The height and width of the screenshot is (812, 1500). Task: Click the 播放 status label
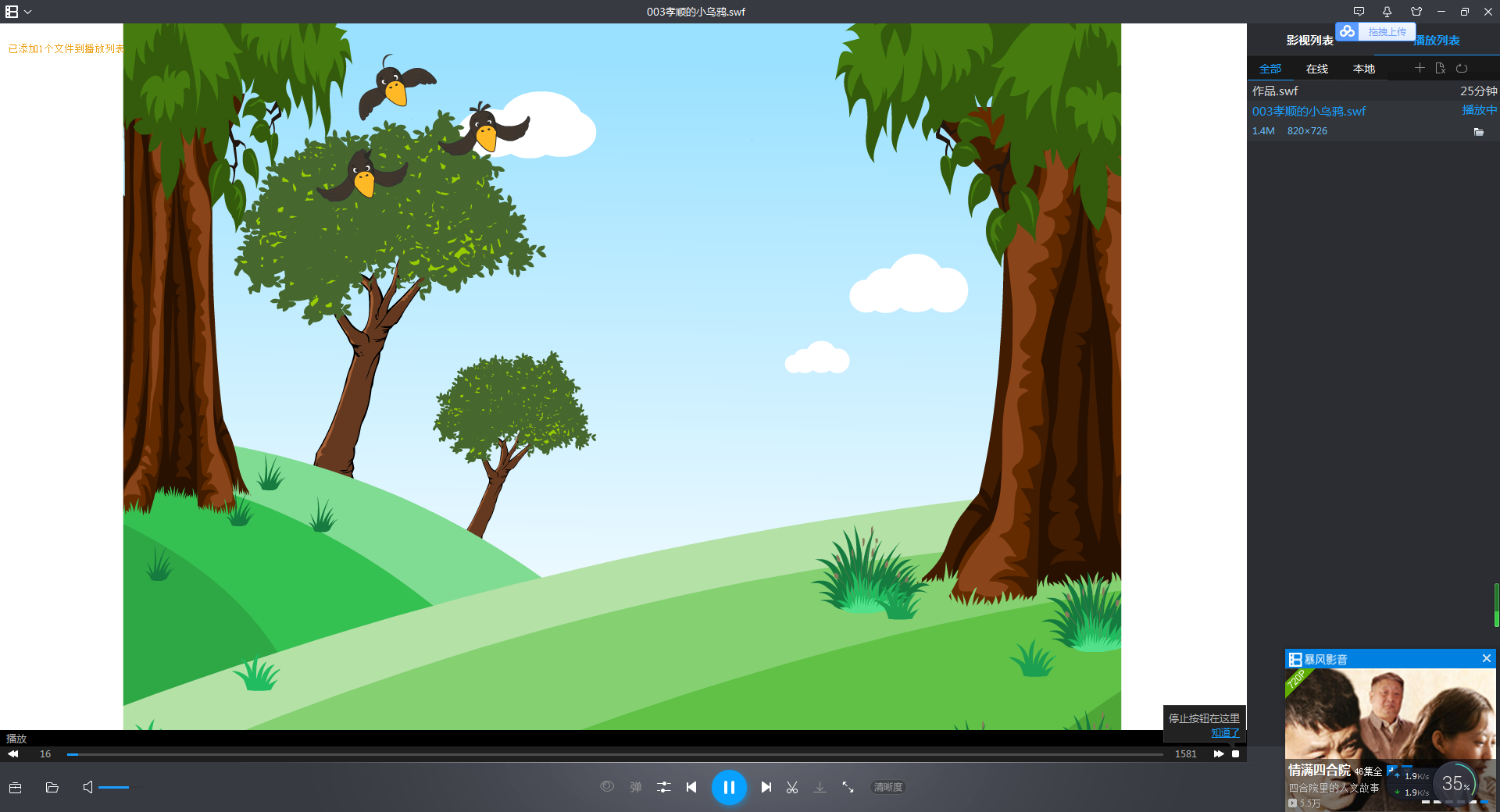click(x=16, y=738)
